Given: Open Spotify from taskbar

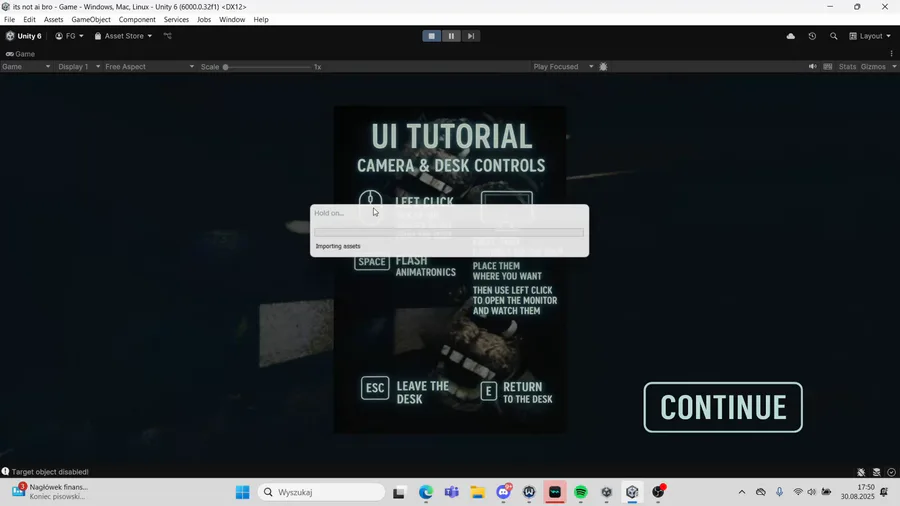Looking at the screenshot, I should pos(581,492).
